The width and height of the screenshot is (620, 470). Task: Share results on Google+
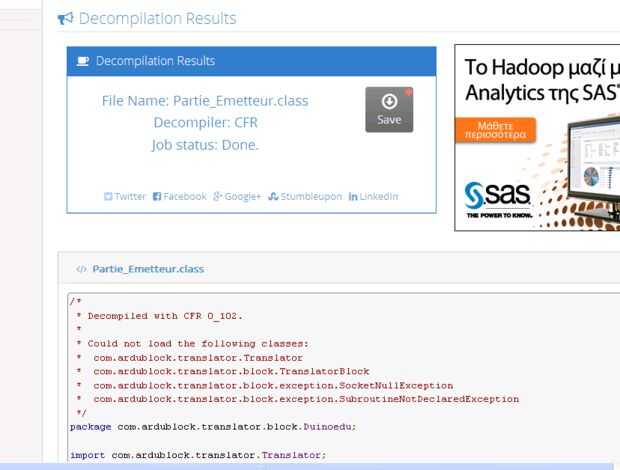tap(237, 196)
